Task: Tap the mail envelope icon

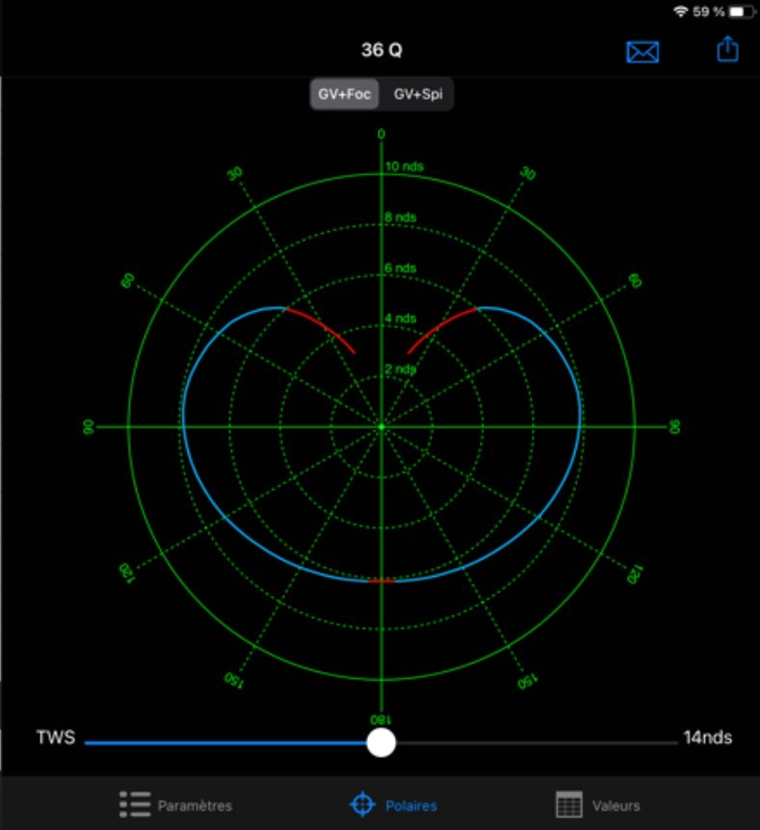Action: coord(642,52)
